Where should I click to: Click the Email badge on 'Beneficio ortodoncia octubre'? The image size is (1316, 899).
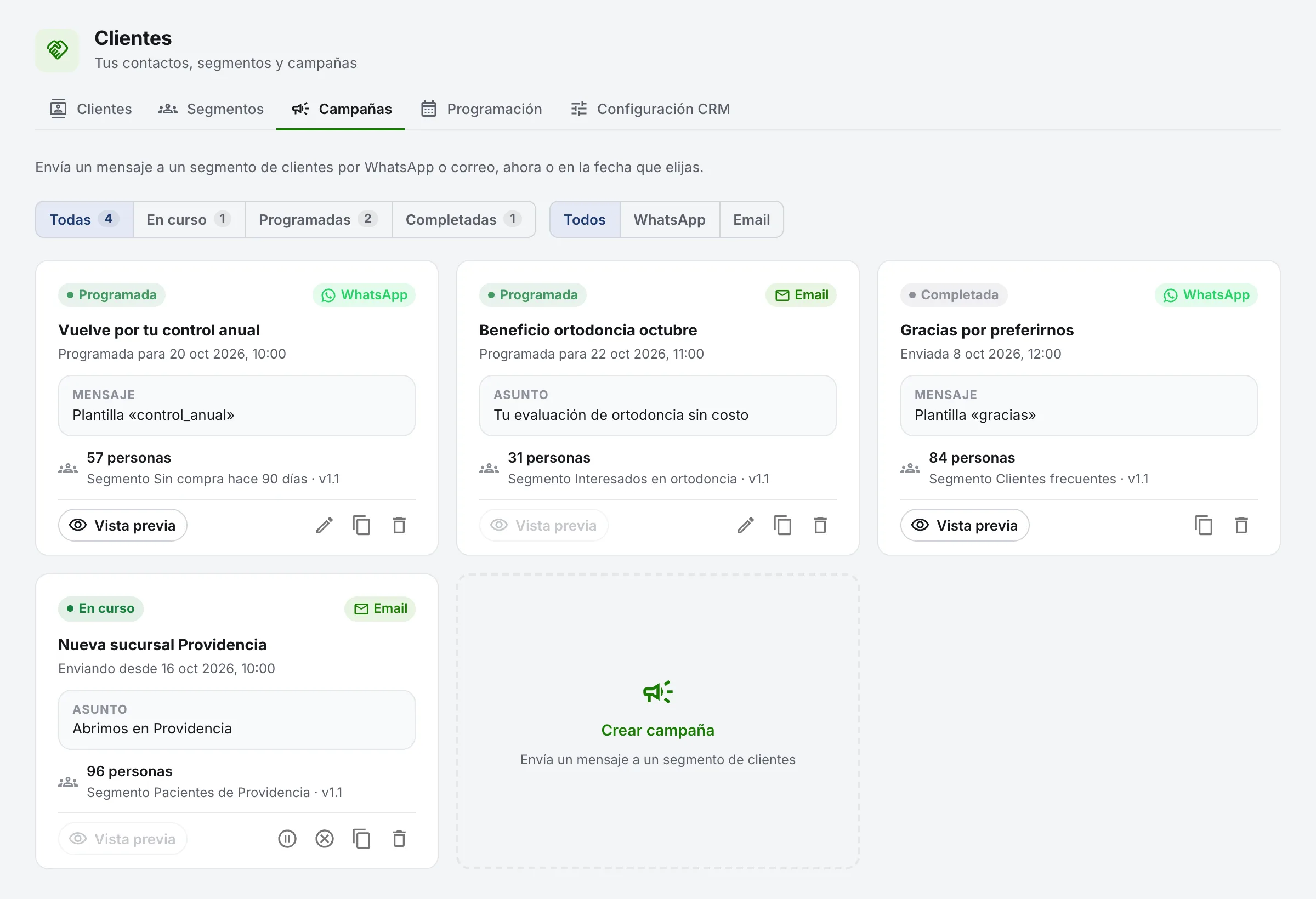tap(801, 295)
